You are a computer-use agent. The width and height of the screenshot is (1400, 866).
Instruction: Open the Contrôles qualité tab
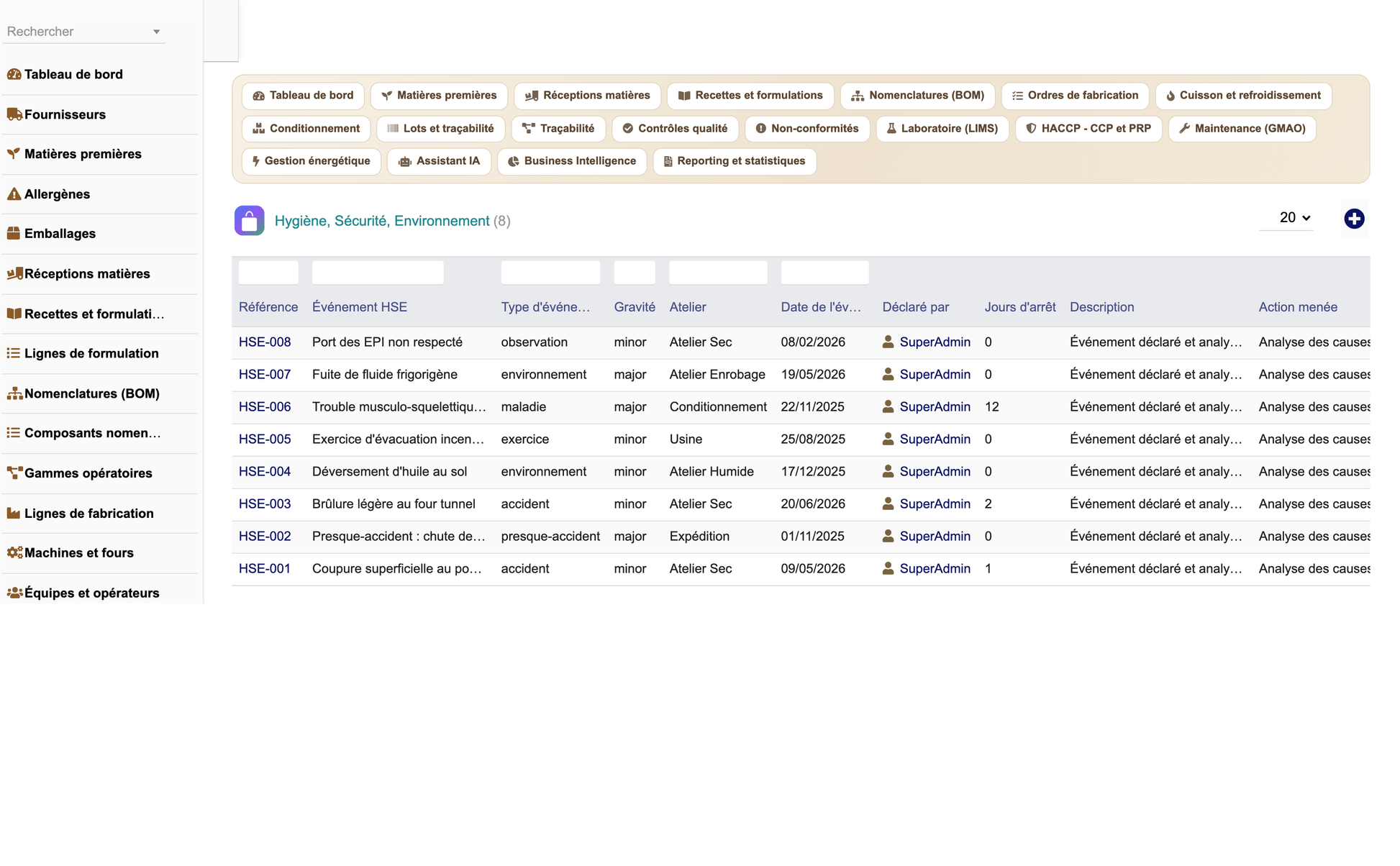coord(675,129)
